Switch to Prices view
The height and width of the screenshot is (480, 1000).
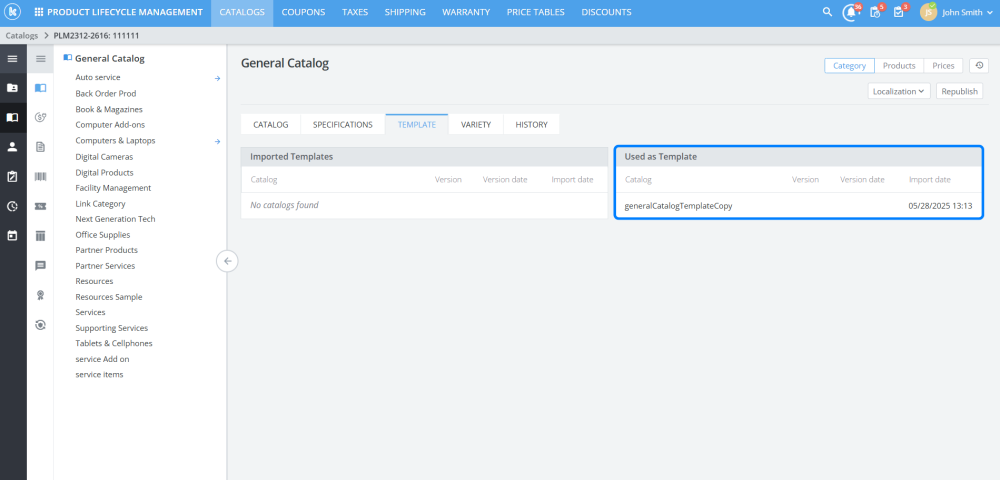(943, 66)
